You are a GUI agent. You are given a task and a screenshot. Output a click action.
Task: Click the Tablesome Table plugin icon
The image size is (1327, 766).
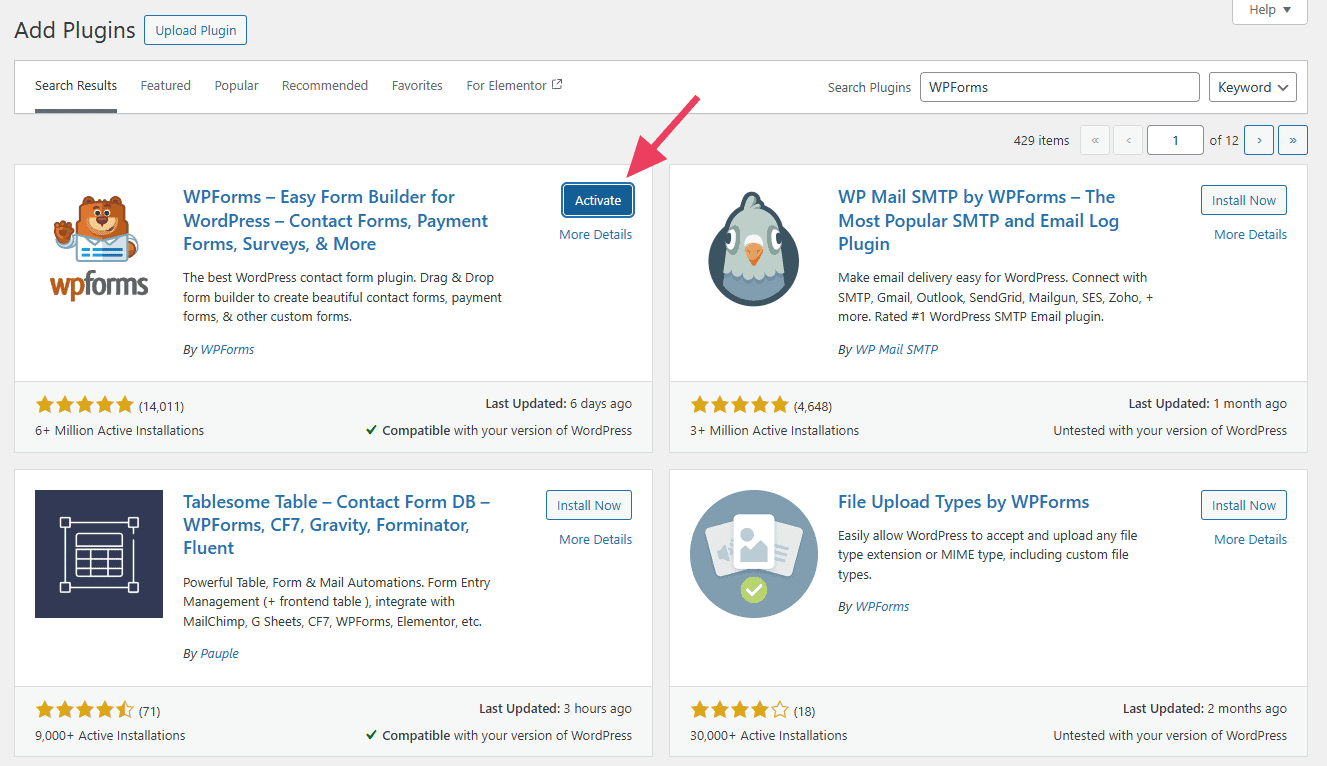[99, 554]
